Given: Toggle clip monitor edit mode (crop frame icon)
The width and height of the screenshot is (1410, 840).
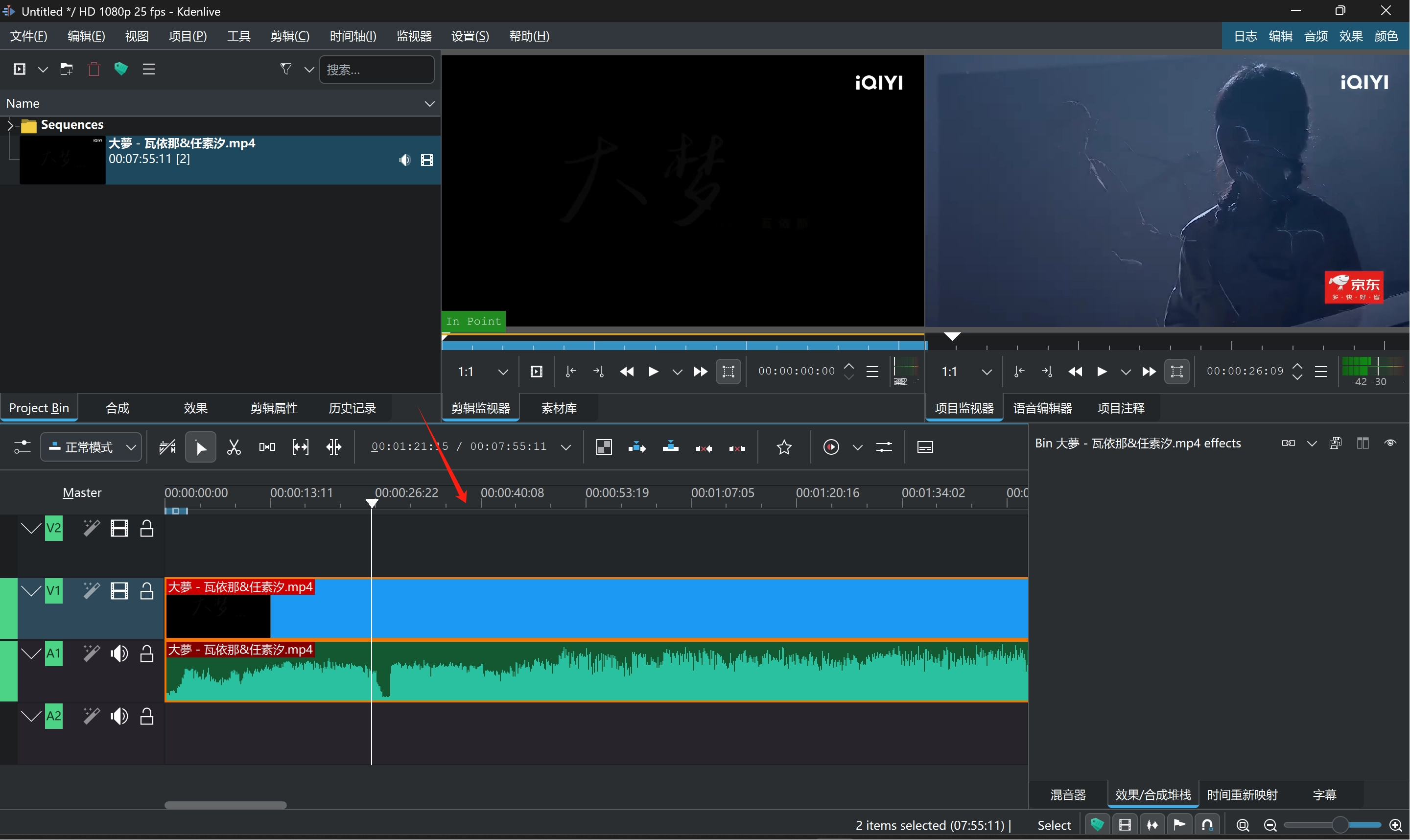Looking at the screenshot, I should [728, 372].
